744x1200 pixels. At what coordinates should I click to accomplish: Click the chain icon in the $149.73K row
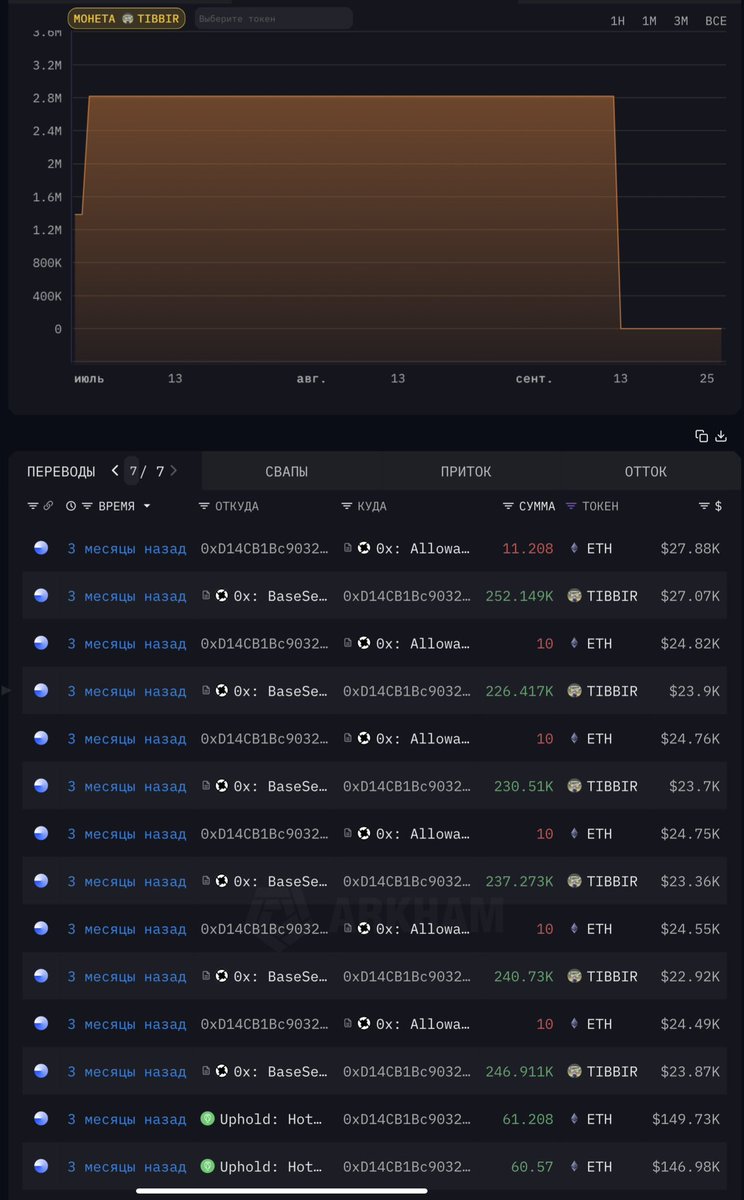41,1119
